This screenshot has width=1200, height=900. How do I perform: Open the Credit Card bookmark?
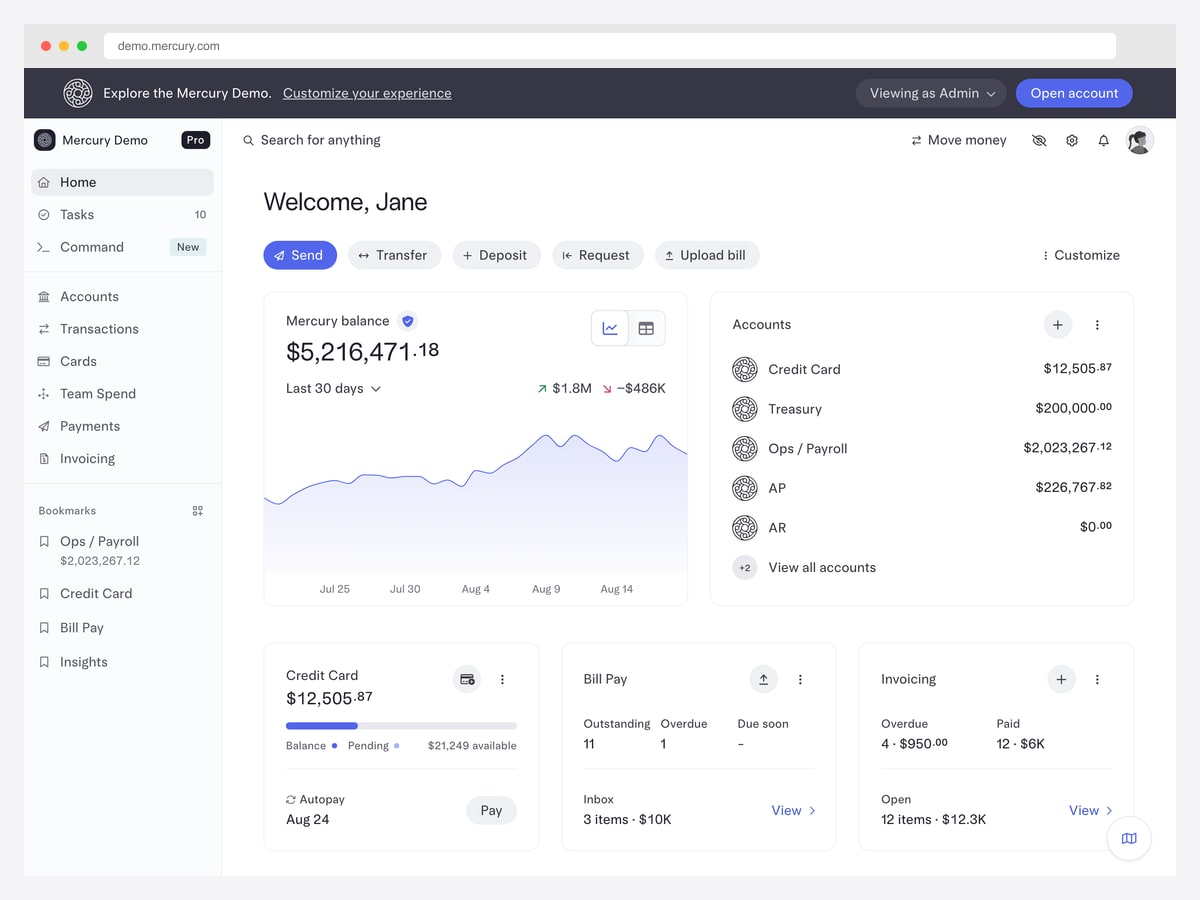(x=122, y=594)
